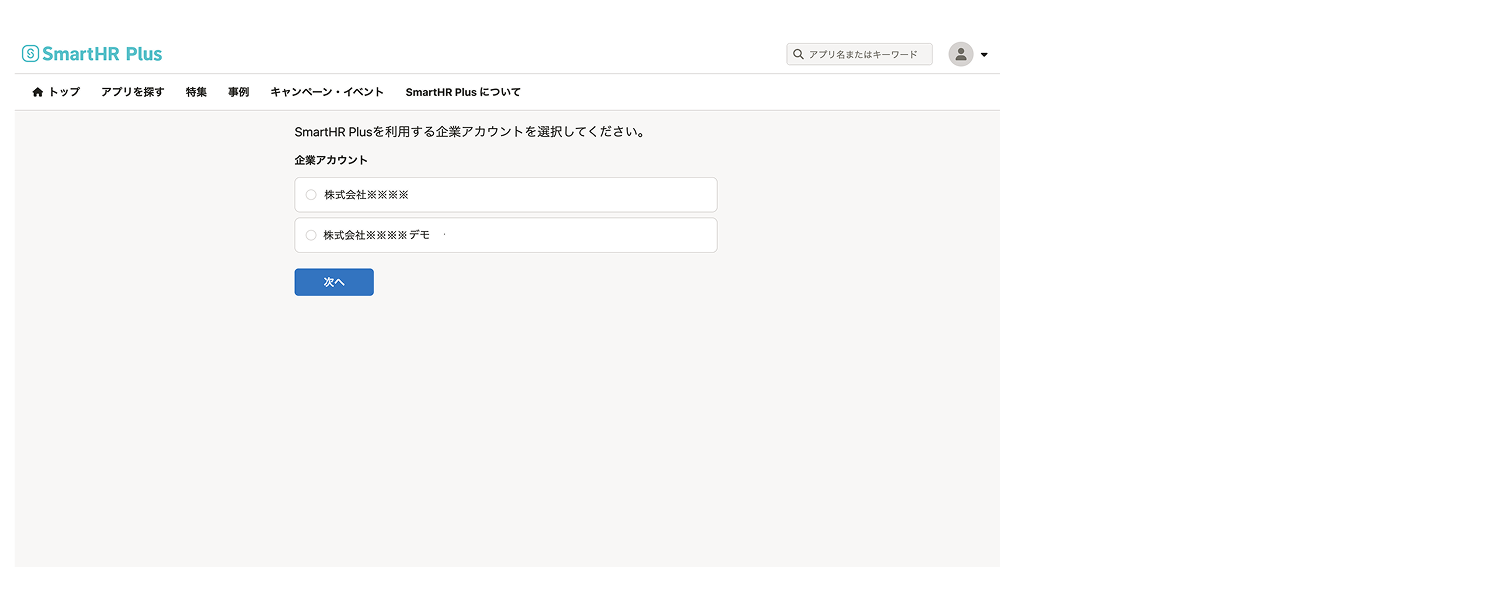This screenshot has width=1497, height=607.
Task: Click the account selection instruction text
Action: (x=469, y=132)
